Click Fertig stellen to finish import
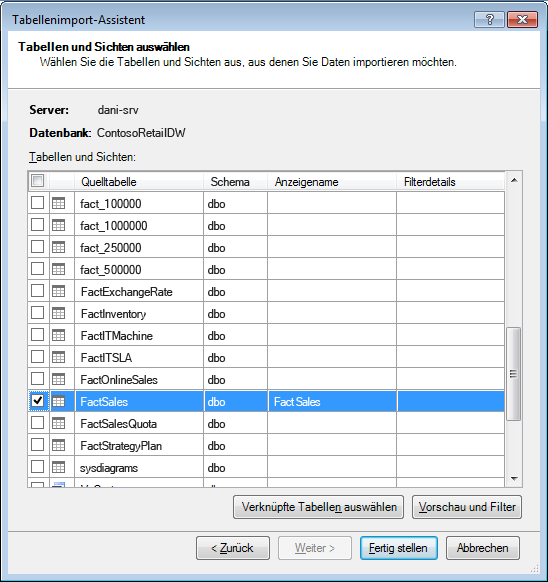This screenshot has height=582, width=548. [398, 548]
